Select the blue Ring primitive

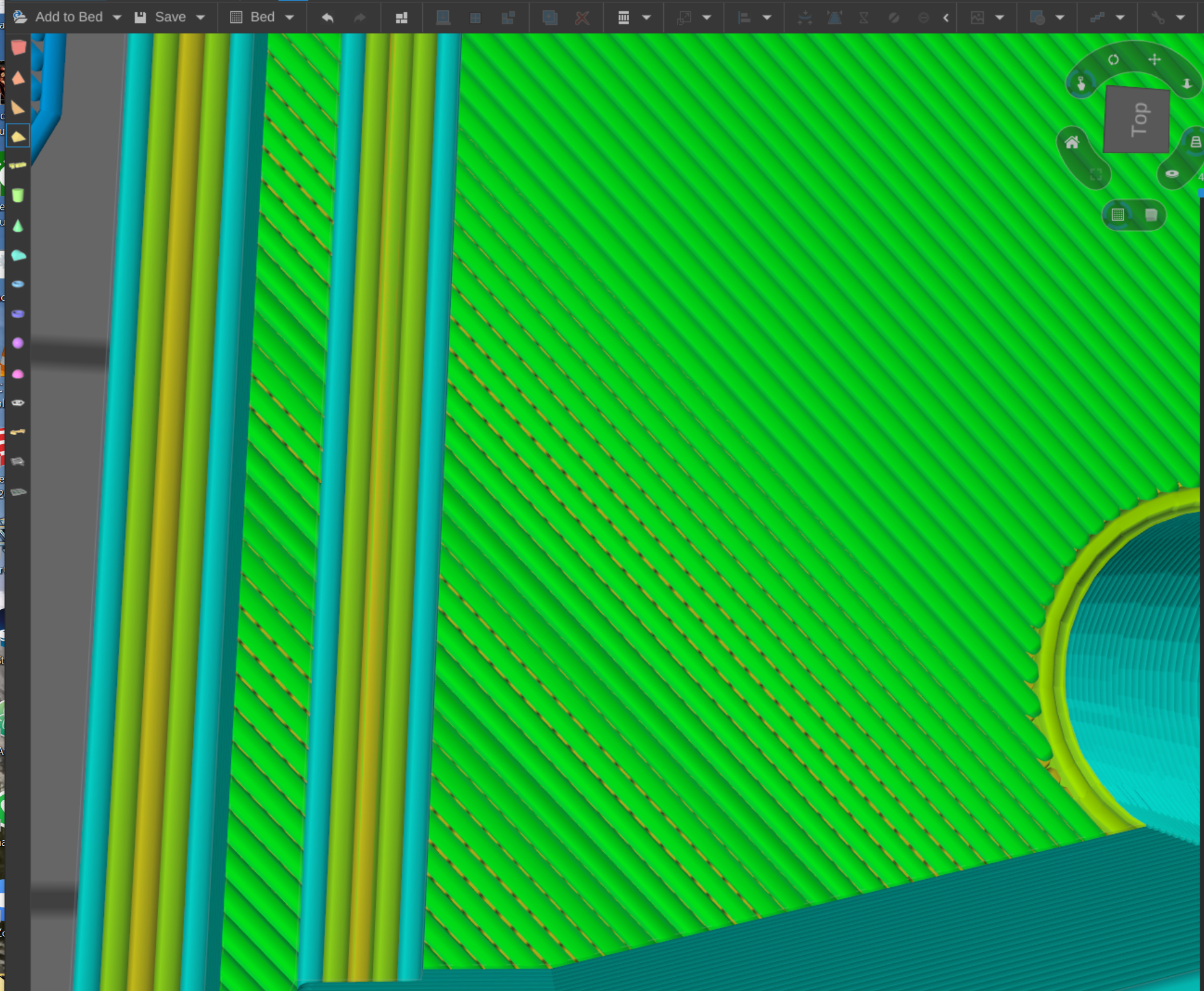pyautogui.click(x=18, y=314)
